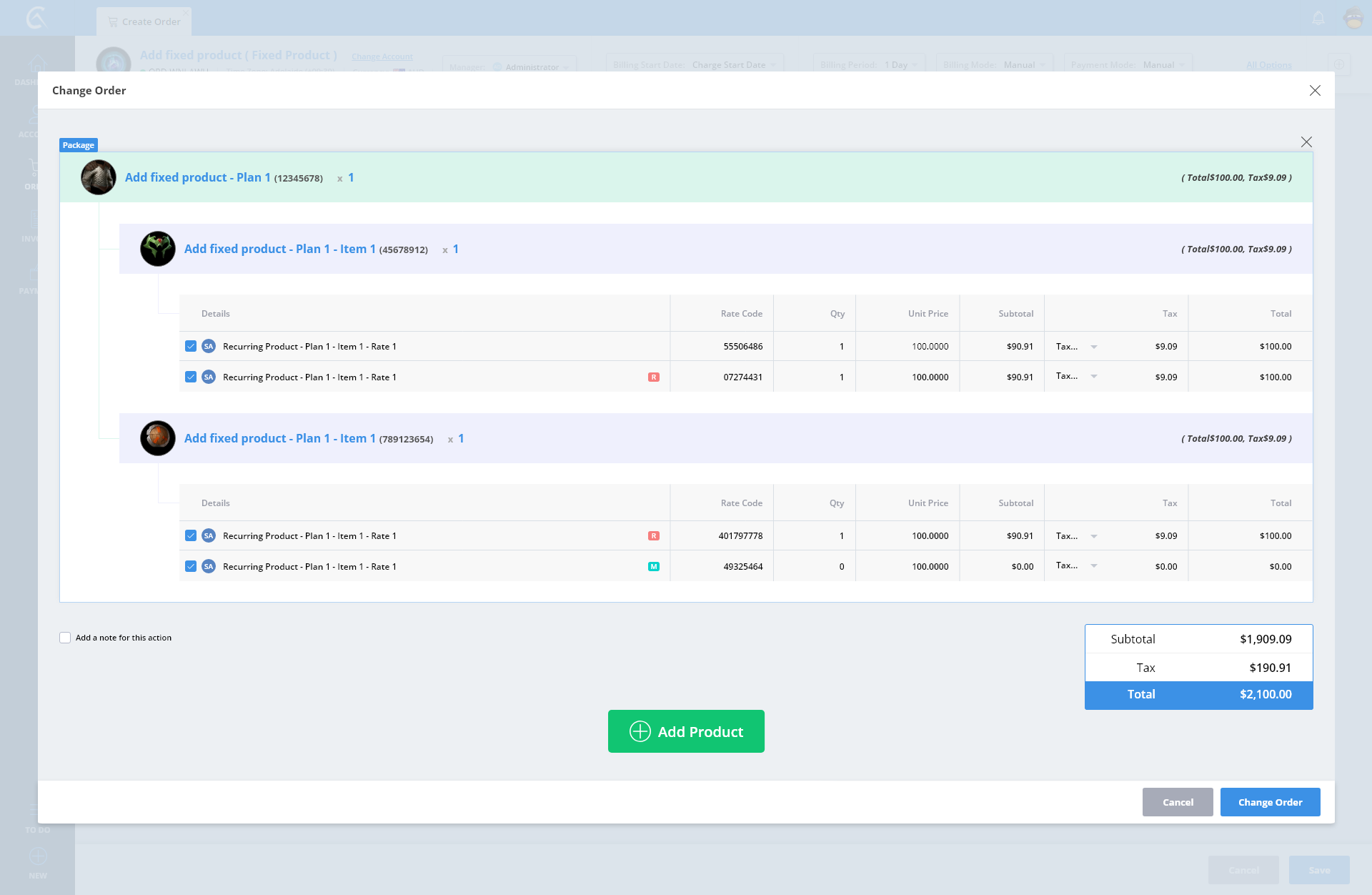Uncheck the rate code 401797778 row checkbox
Viewport: 1372px width, 895px height.
191,535
